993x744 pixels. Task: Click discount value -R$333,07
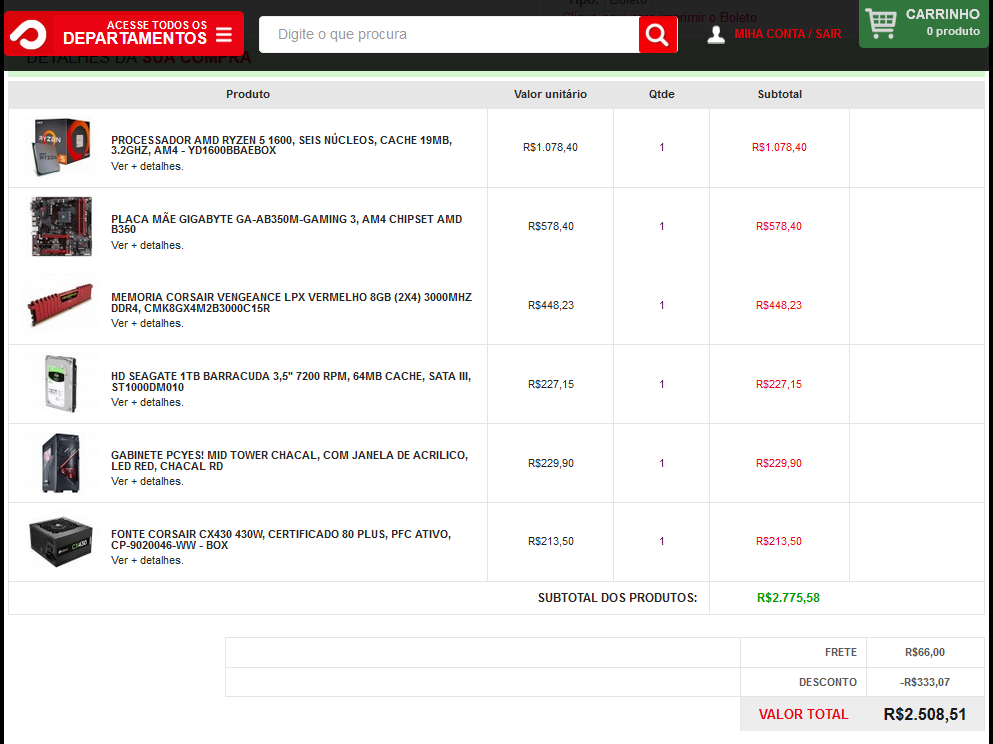pyautogui.click(x=925, y=682)
